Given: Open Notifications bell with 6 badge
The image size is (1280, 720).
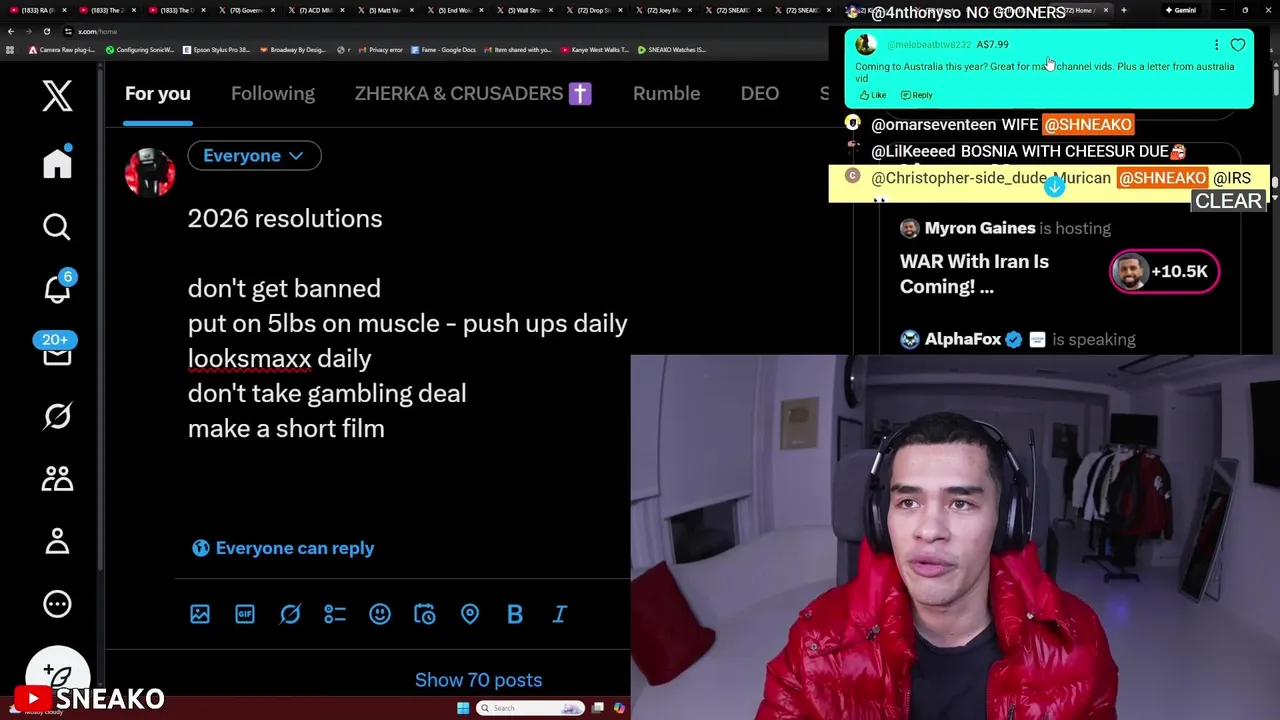Looking at the screenshot, I should pos(57,288).
